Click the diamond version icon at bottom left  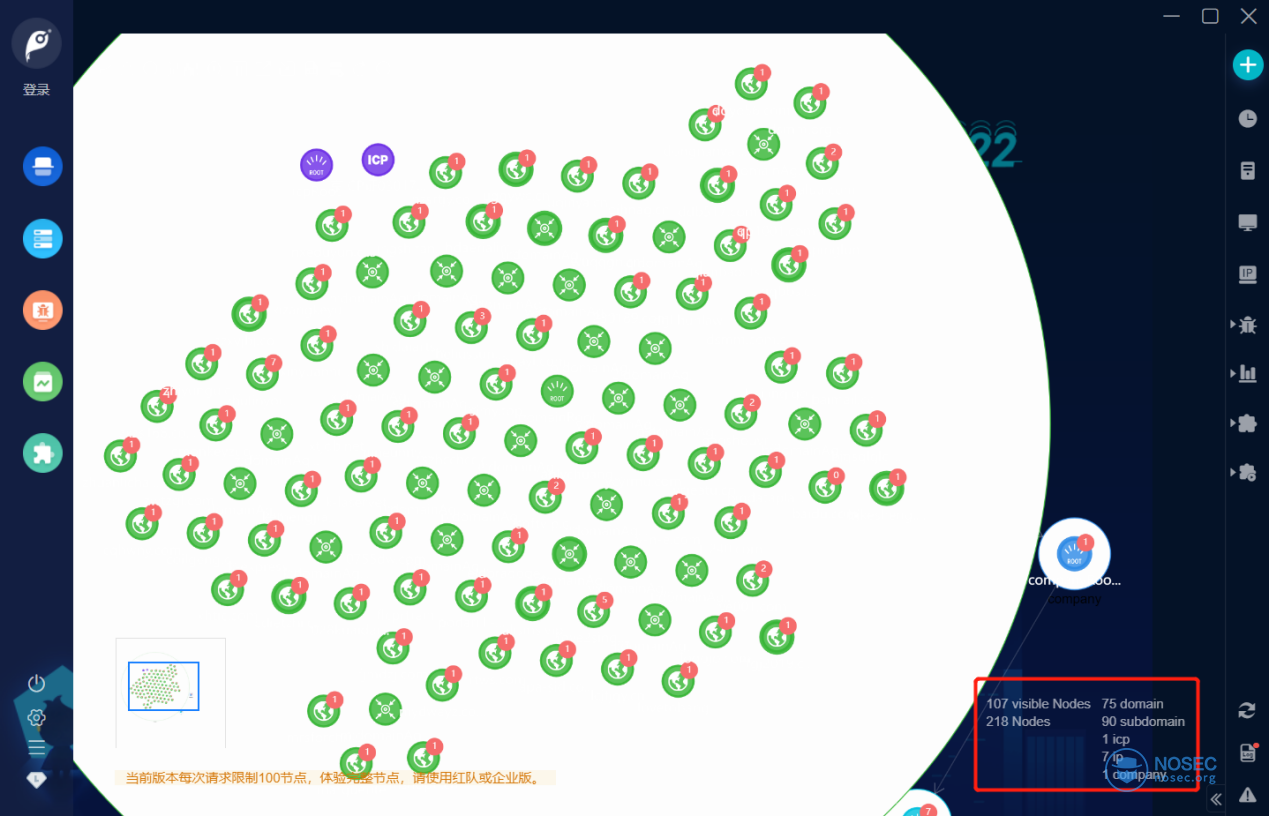pyautogui.click(x=37, y=780)
